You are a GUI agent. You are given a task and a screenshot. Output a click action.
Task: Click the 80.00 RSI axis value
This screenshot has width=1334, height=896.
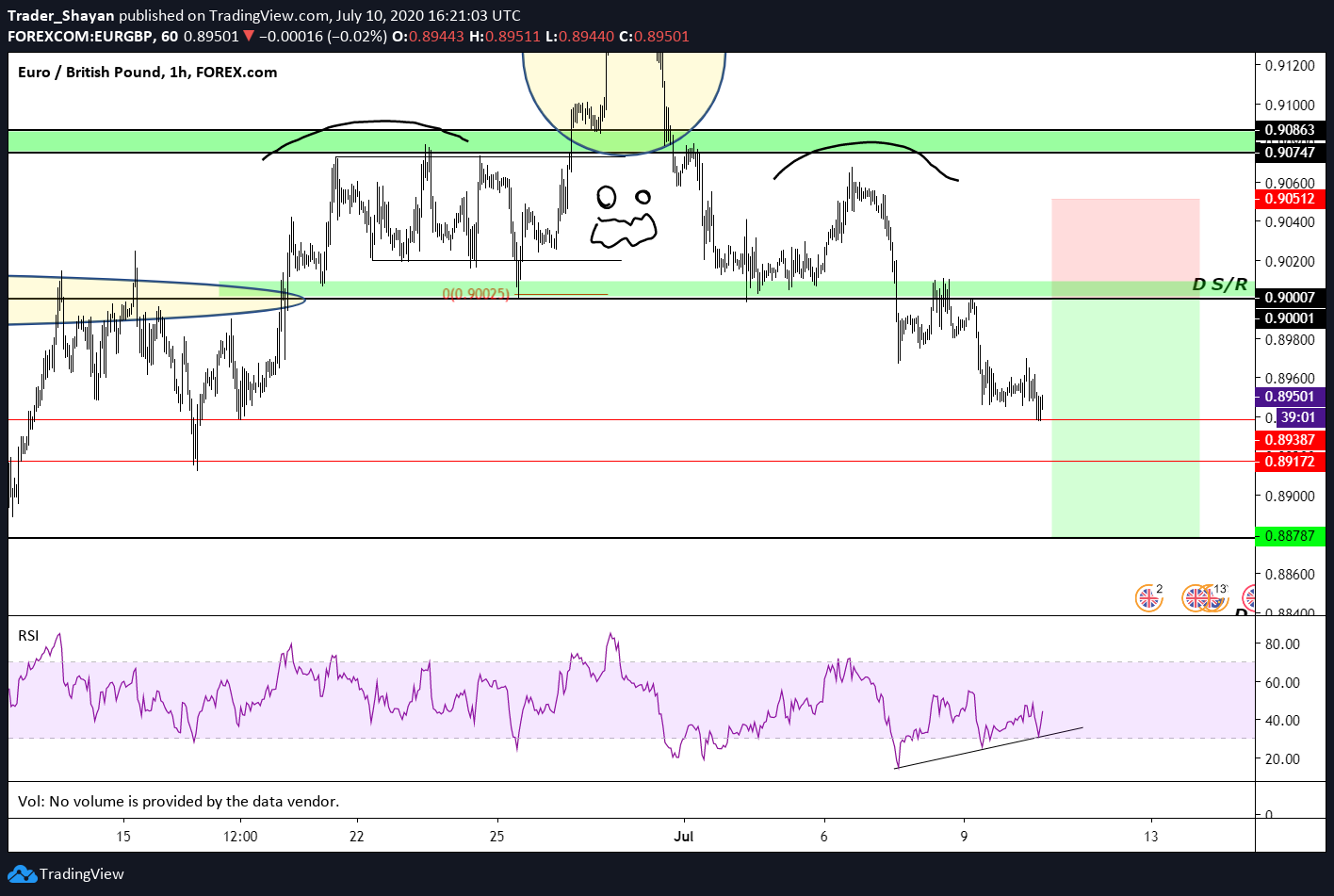[x=1282, y=644]
